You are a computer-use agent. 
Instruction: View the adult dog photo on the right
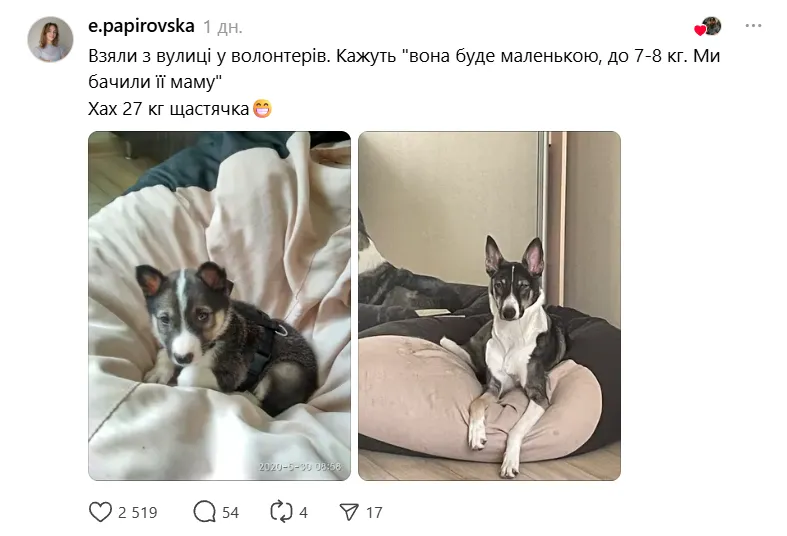pos(489,306)
